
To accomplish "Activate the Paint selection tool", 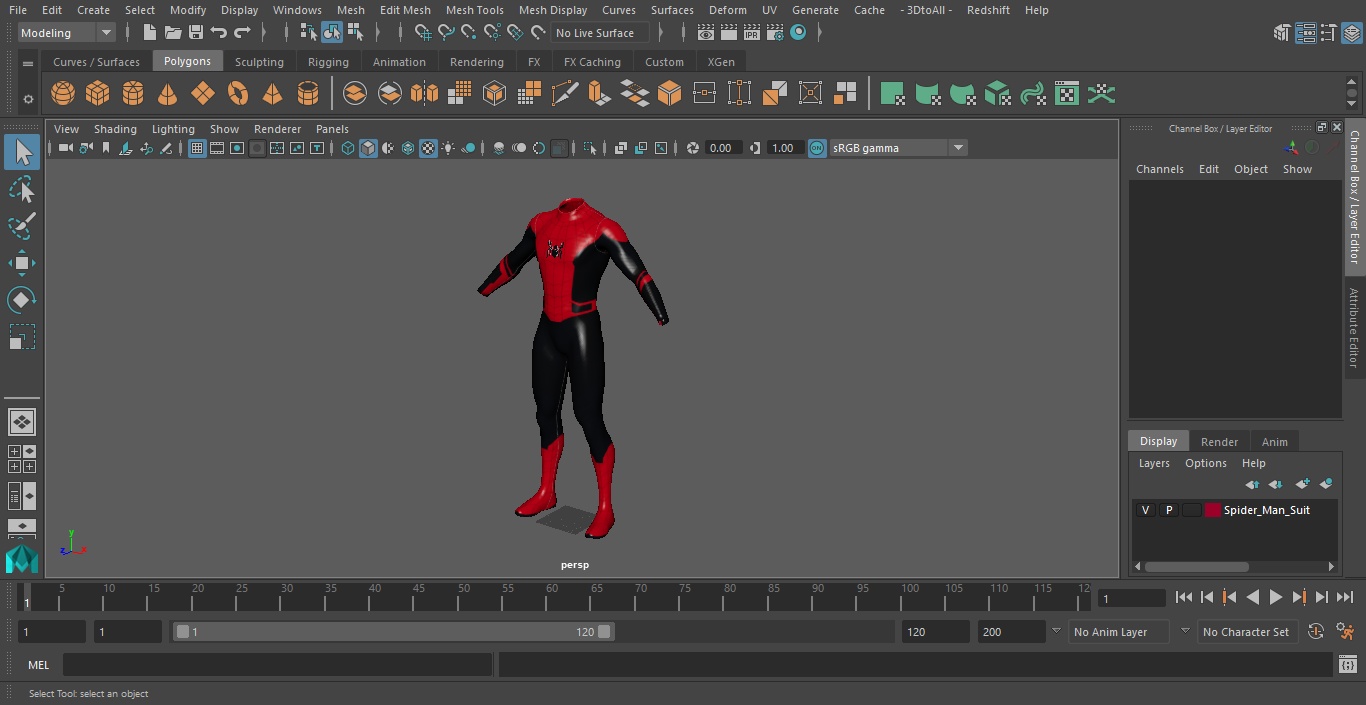I will tap(22, 226).
